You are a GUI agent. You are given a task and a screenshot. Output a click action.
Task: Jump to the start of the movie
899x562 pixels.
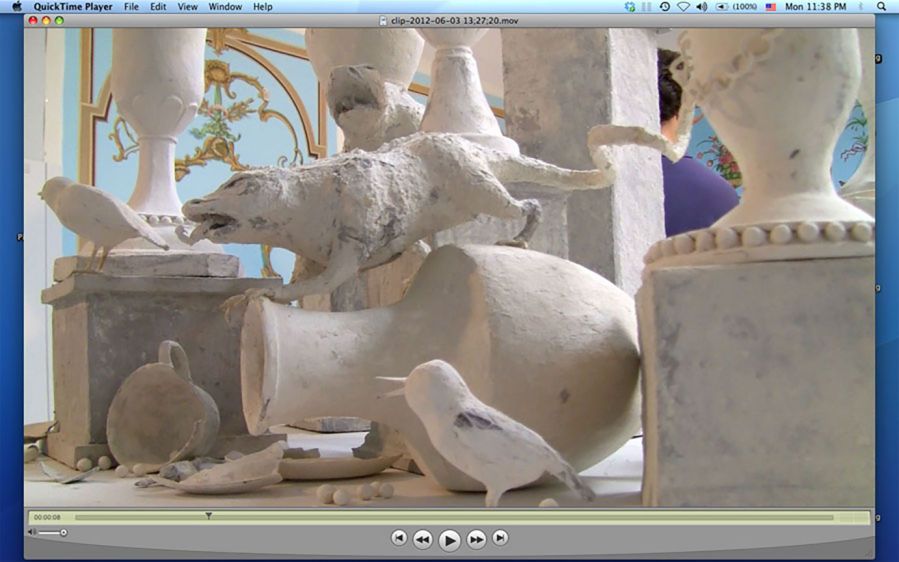point(399,538)
